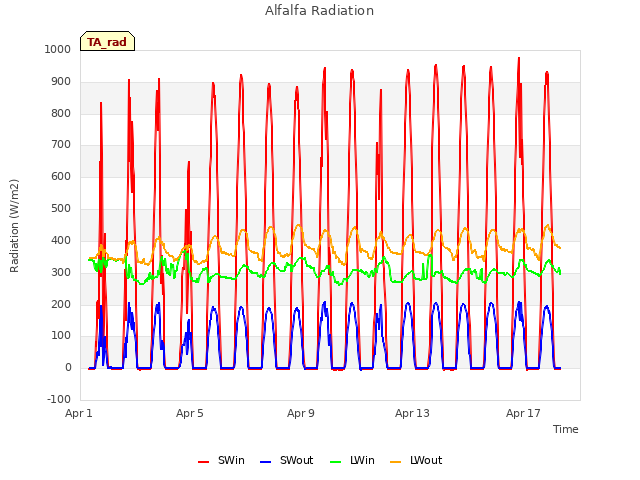Click the orange LWout legend color marker
Screen dimensions: 640x480
coord(396,462)
